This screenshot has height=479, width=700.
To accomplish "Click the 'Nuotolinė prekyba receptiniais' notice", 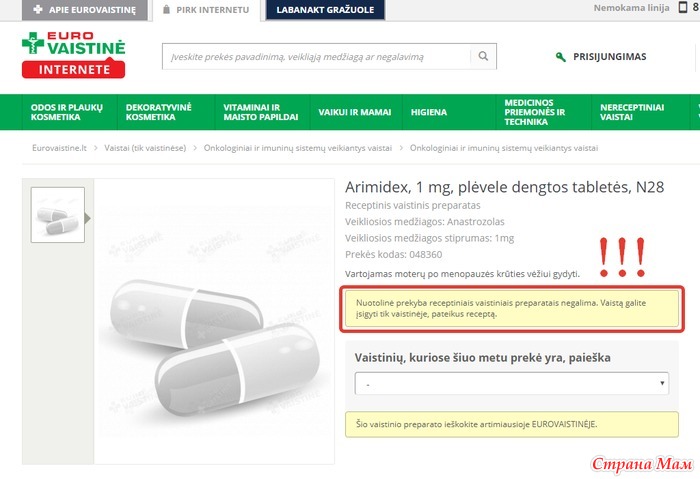I will pos(512,308).
